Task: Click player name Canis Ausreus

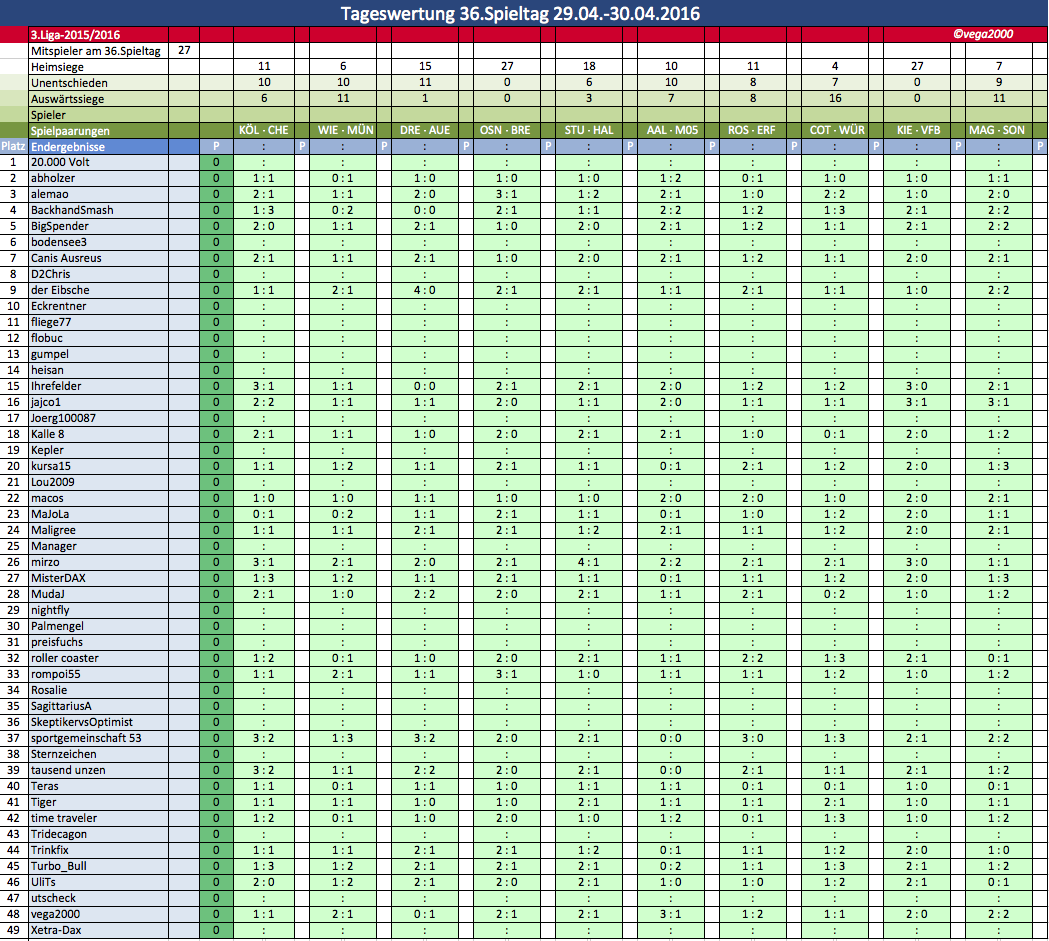Action: [x=66, y=259]
